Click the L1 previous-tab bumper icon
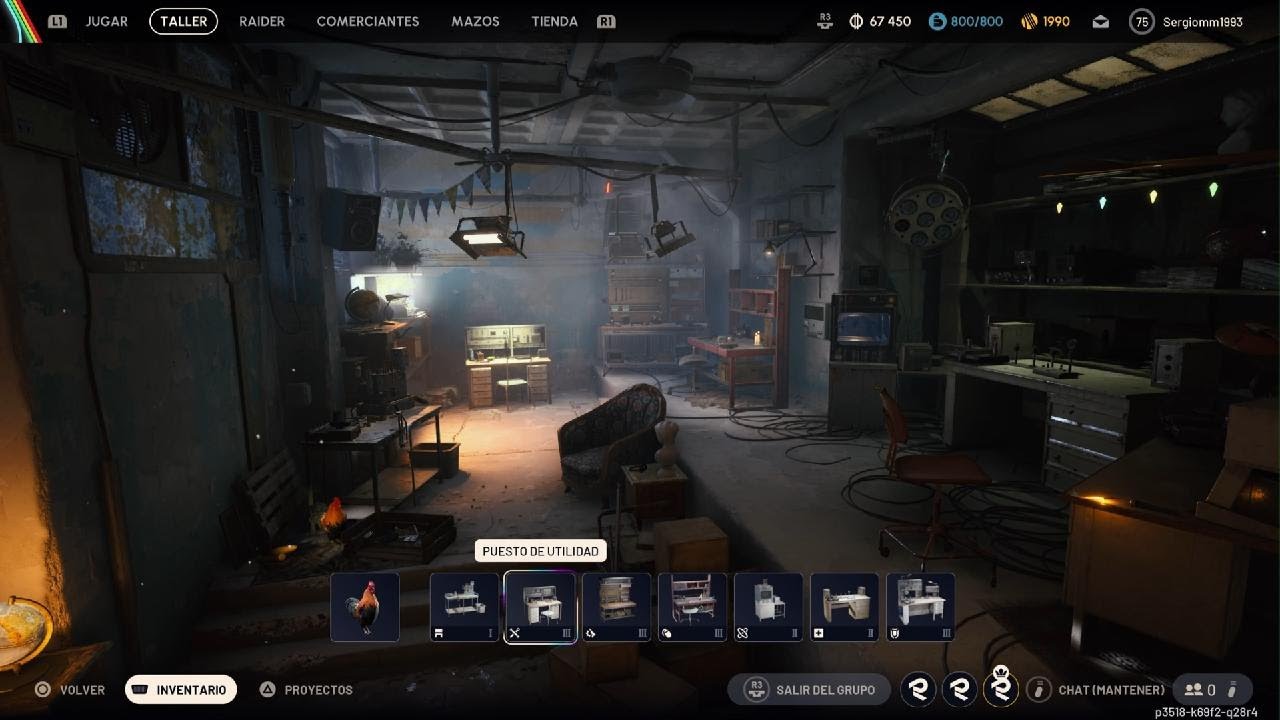 pyautogui.click(x=57, y=21)
